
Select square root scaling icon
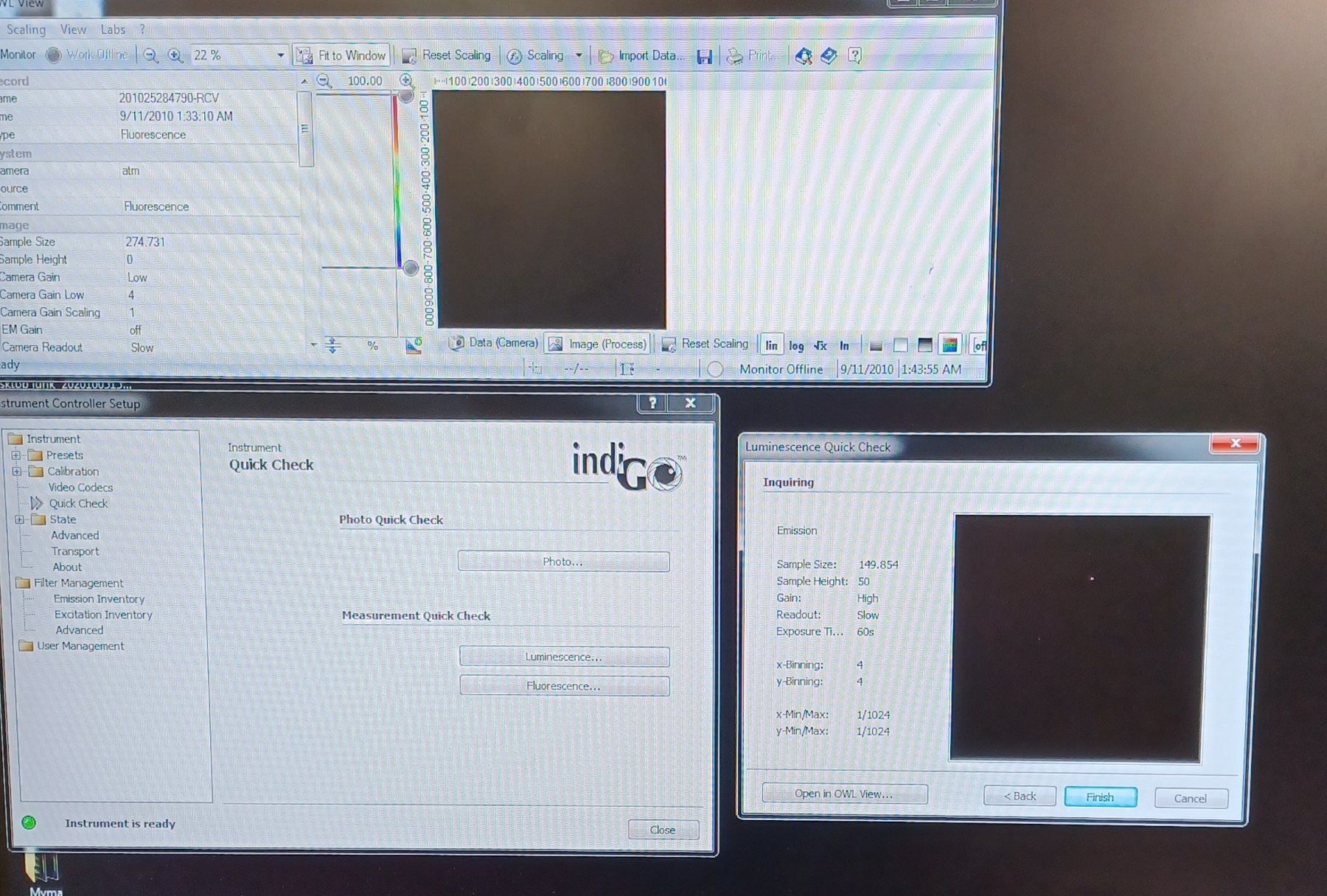point(821,345)
